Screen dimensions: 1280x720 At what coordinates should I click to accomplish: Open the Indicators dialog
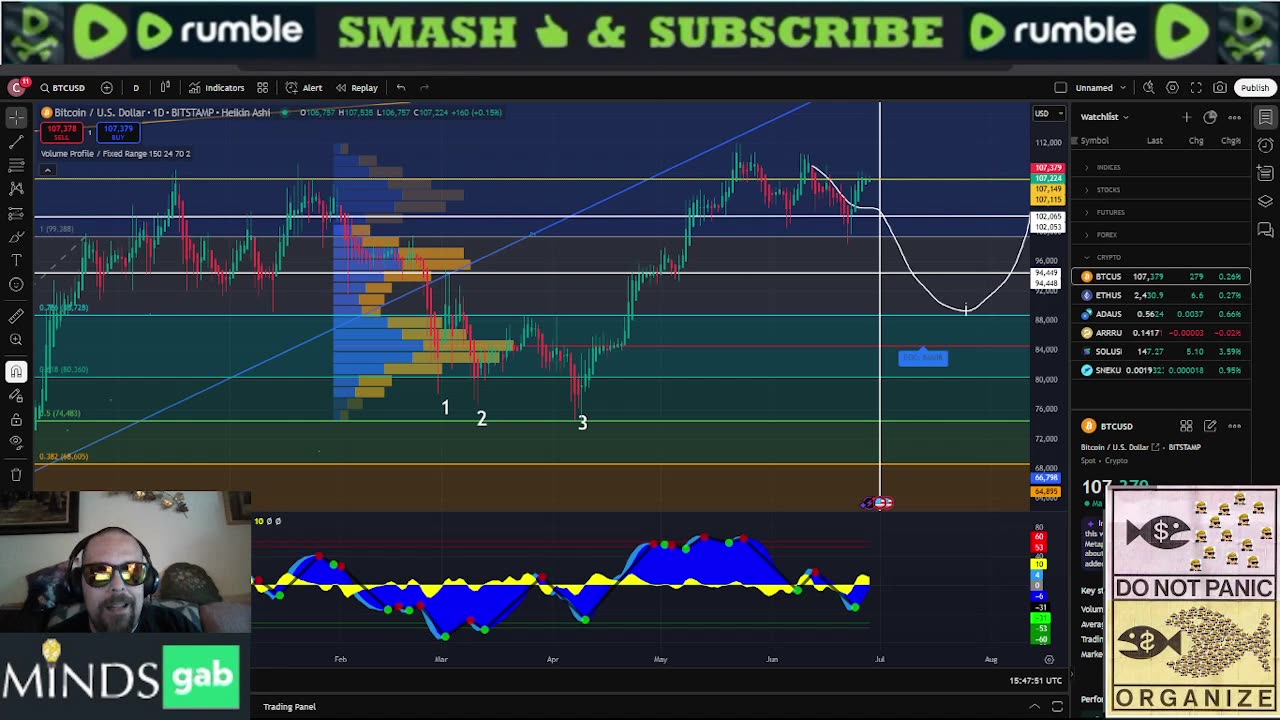tap(217, 88)
